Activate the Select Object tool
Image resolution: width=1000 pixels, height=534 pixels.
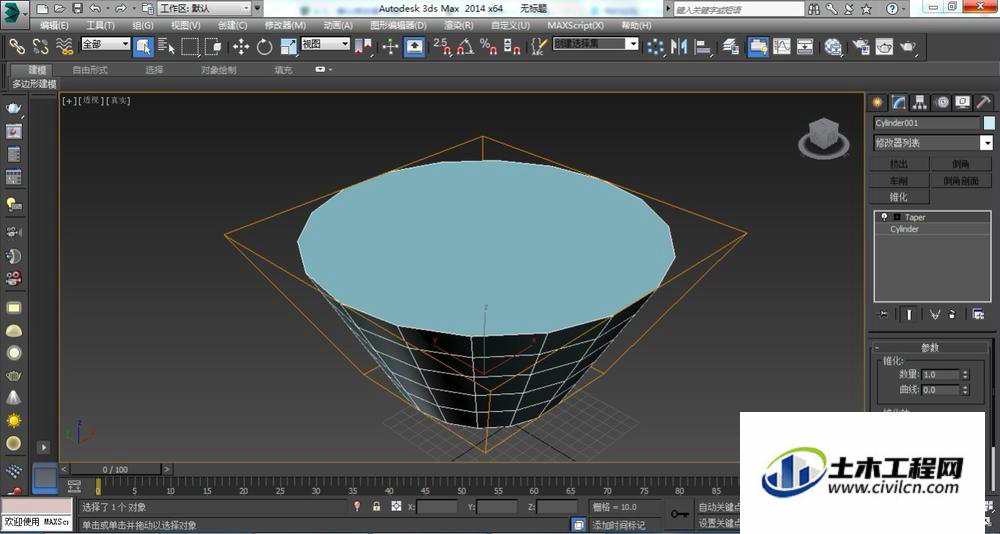tap(143, 46)
